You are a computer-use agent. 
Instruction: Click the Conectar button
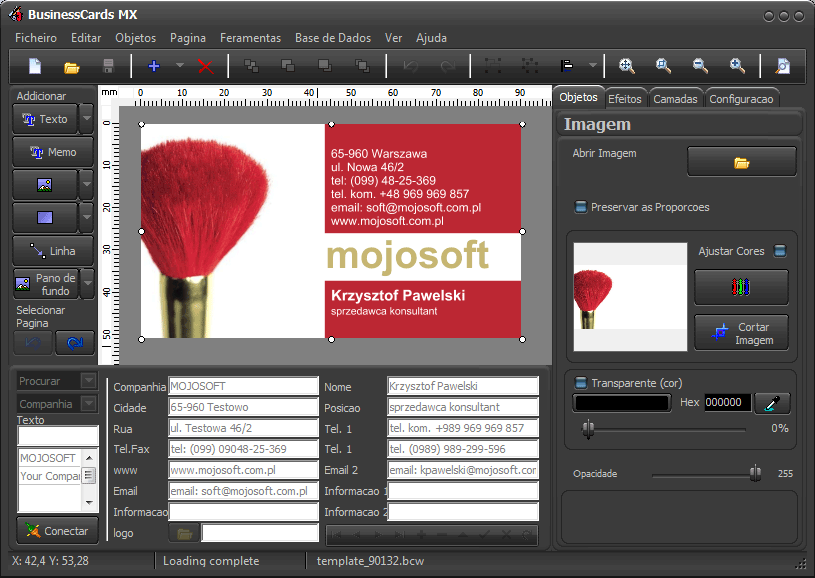pos(57,531)
